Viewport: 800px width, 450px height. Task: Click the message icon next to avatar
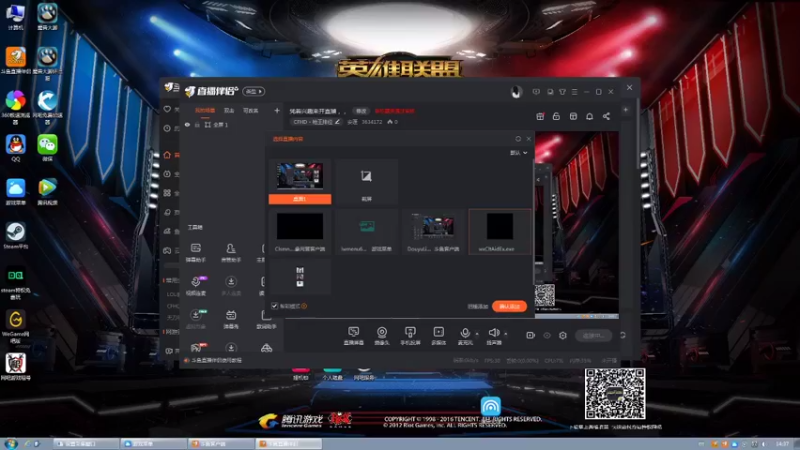tap(536, 92)
